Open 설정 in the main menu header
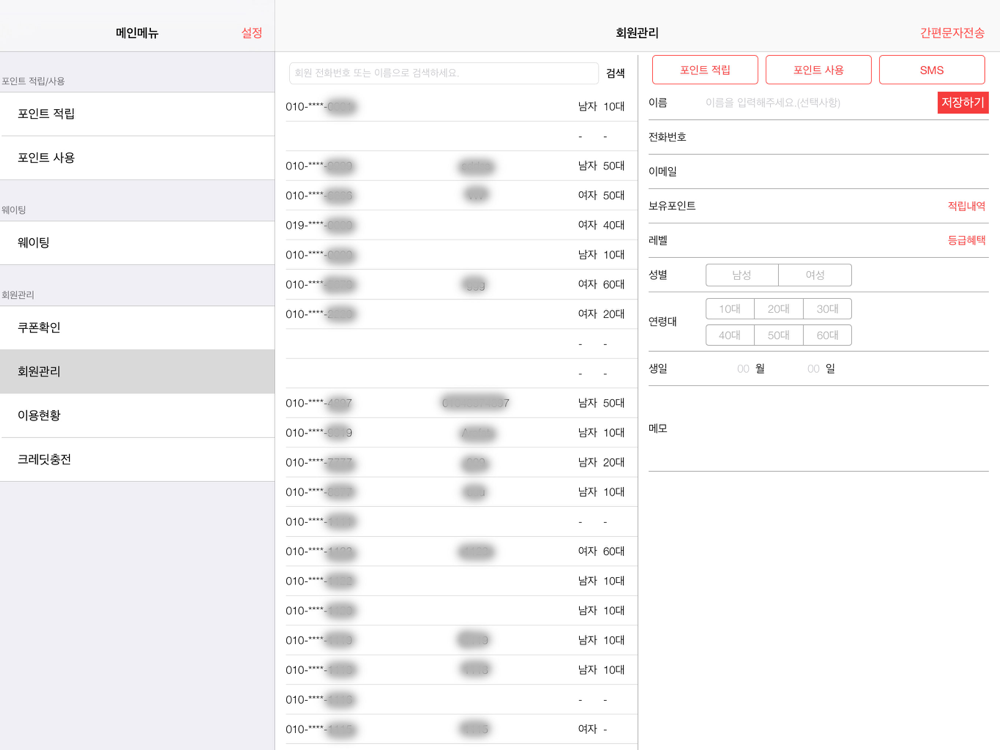Screen dimensions: 1000x750 (251, 33)
